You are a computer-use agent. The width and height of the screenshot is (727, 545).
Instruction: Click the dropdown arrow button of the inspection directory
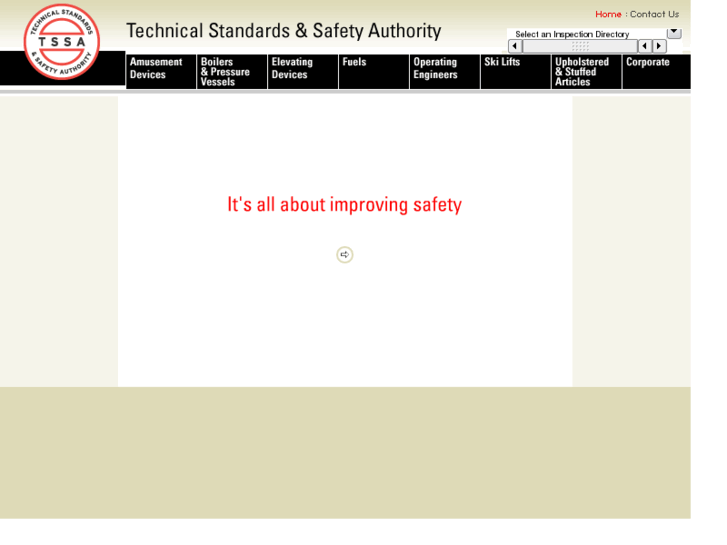tap(674, 33)
